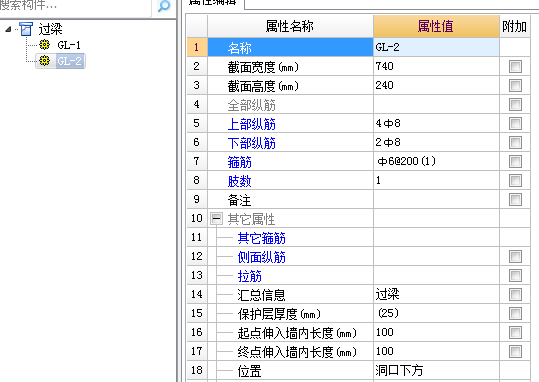Edit the cover thickness value (25)
This screenshot has height=382, width=539.
point(436,313)
